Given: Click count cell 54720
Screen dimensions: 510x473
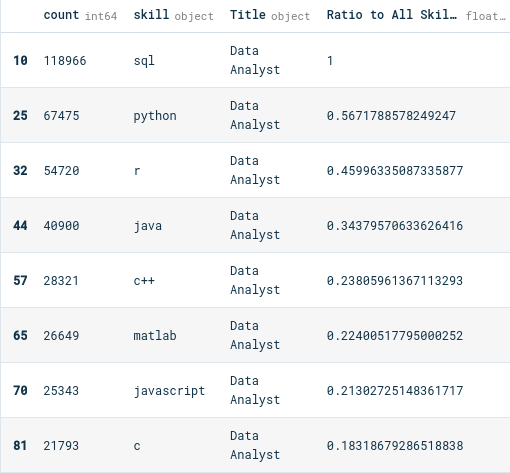Looking at the screenshot, I should (x=61, y=171).
